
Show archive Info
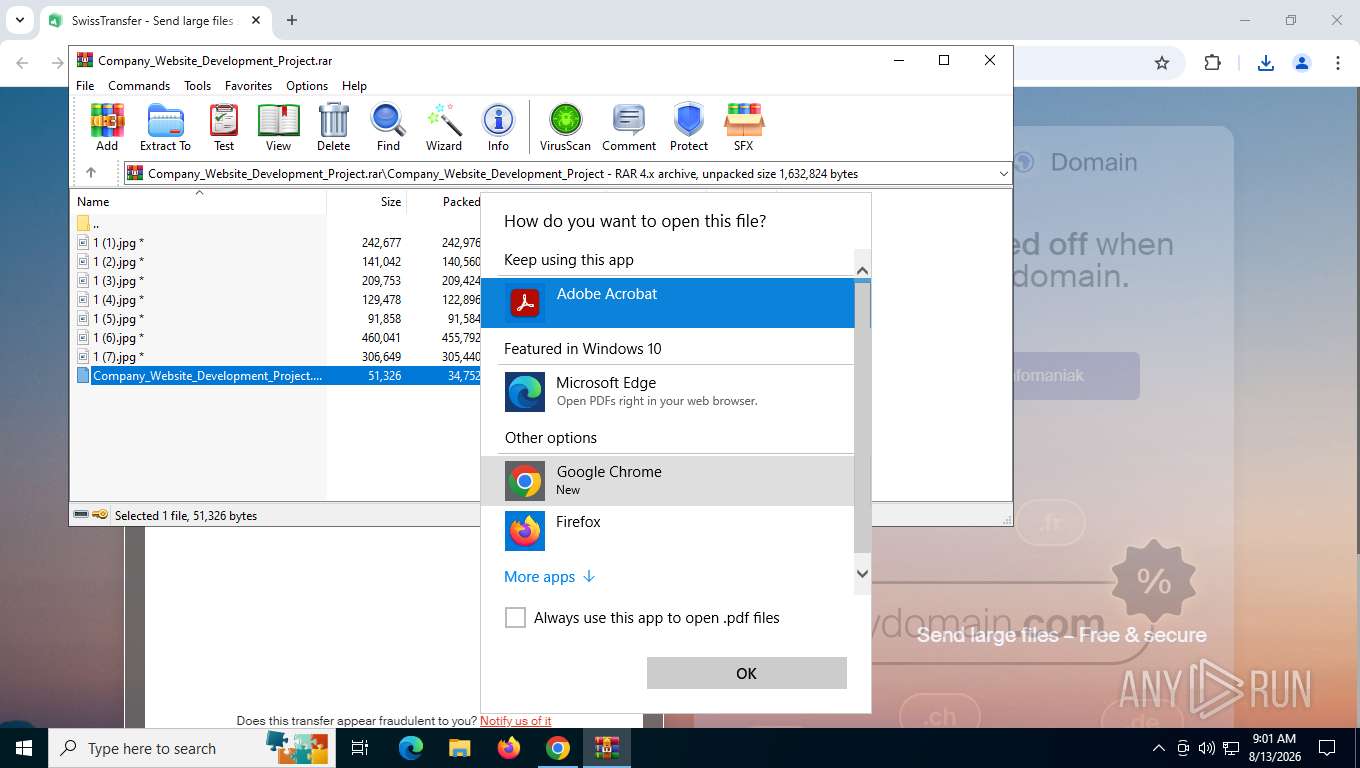[498, 127]
